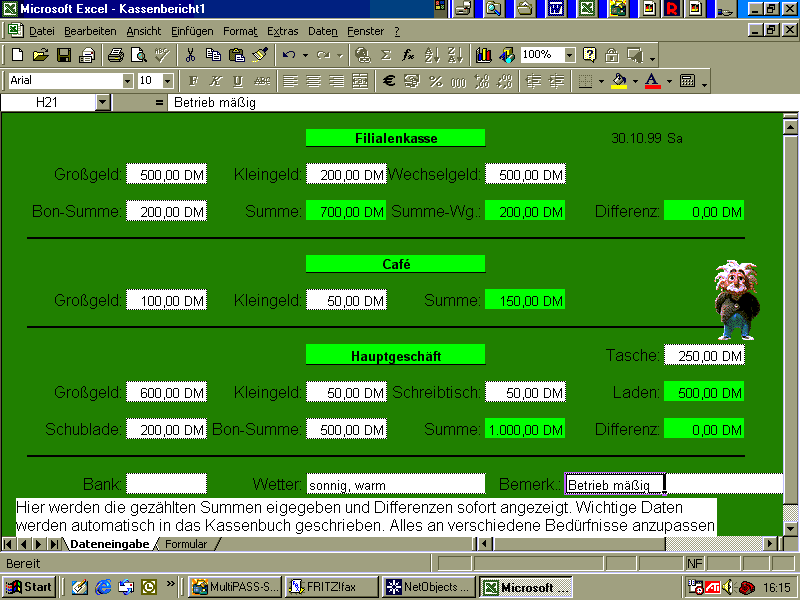The width and height of the screenshot is (800, 600).
Task: Jump to the first sheet tab
Action: (8, 544)
